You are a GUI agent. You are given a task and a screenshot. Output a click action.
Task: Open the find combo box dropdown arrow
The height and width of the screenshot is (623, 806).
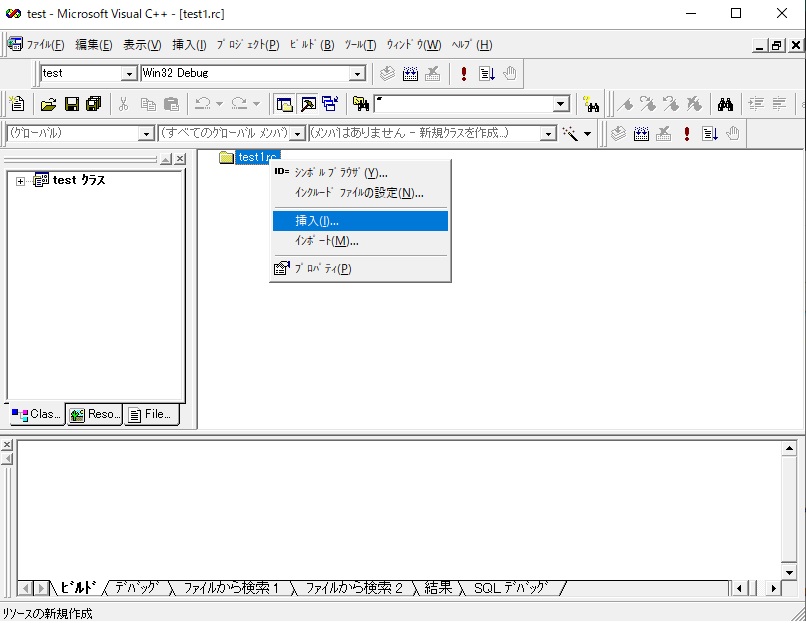tap(561, 104)
